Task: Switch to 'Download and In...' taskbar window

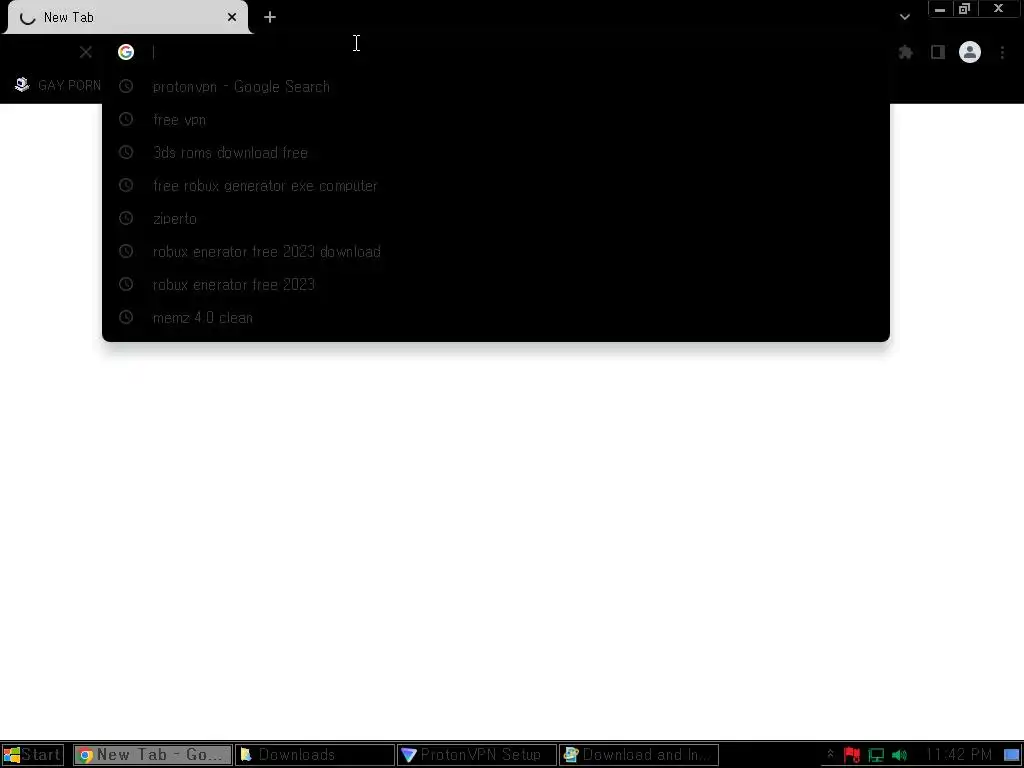Action: pos(639,755)
